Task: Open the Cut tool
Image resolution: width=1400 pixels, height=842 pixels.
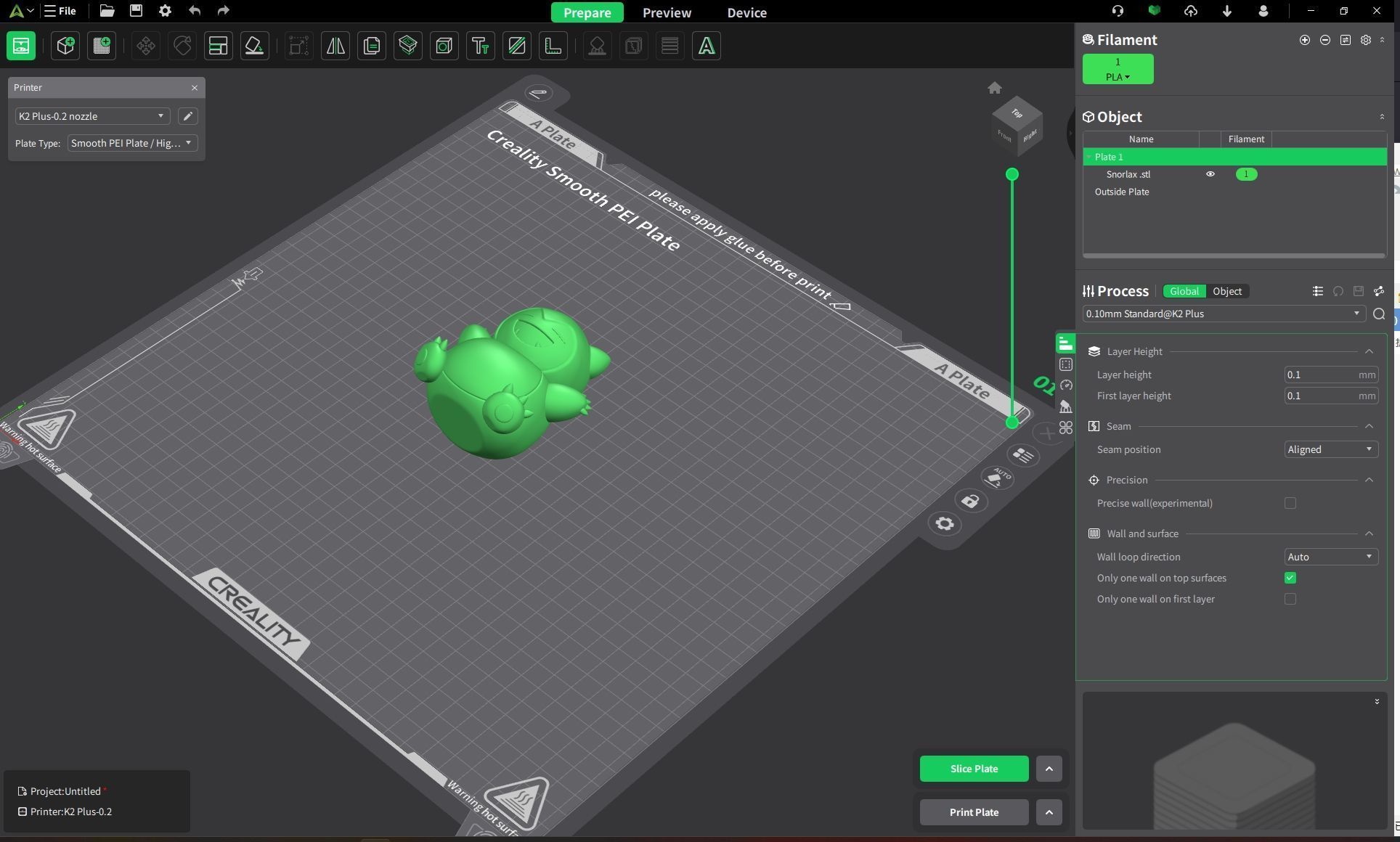Action: (408, 46)
